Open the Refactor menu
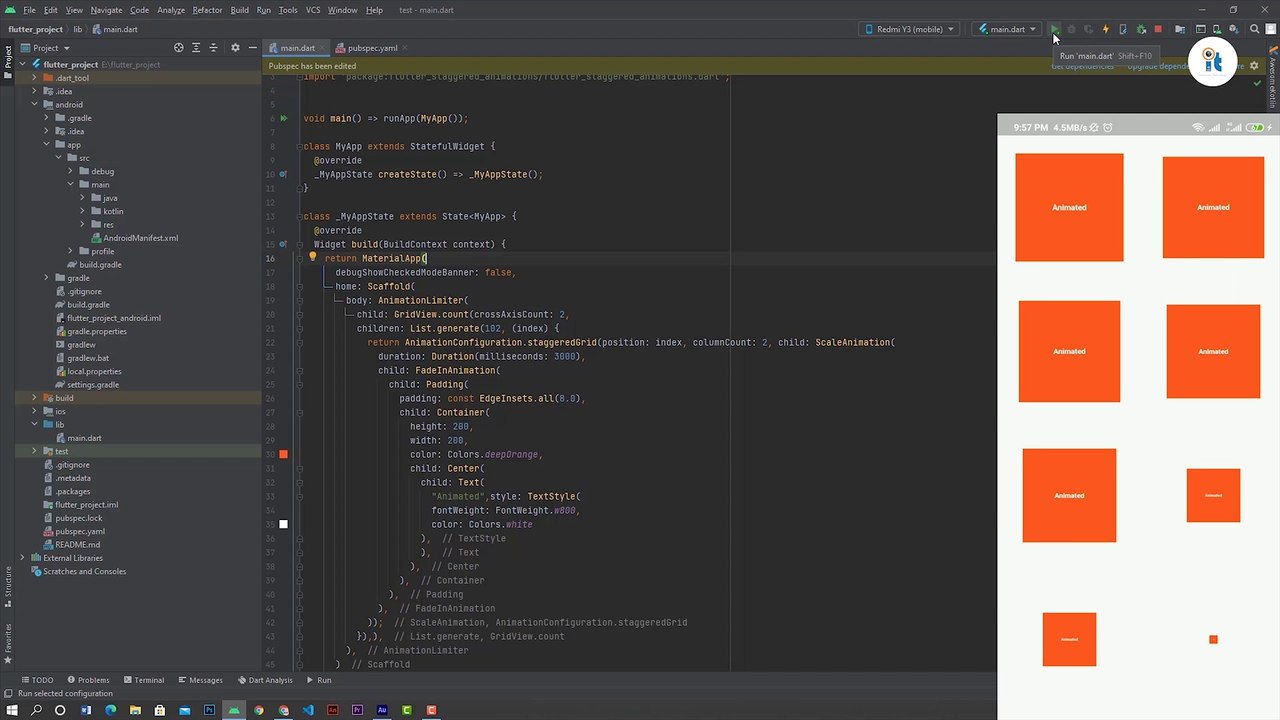This screenshot has width=1280, height=720. click(x=207, y=10)
